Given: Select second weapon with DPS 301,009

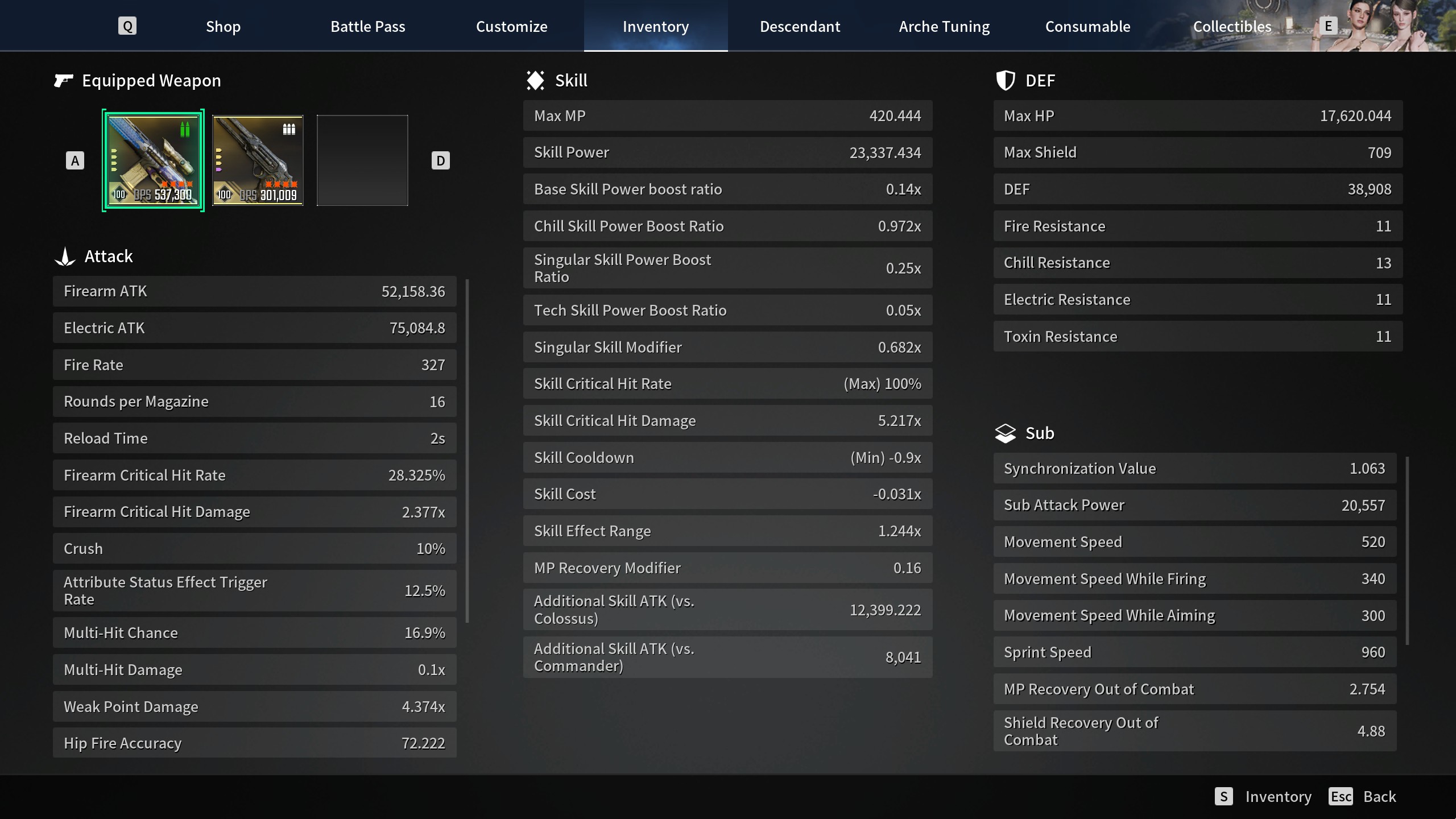Looking at the screenshot, I should click(x=258, y=160).
